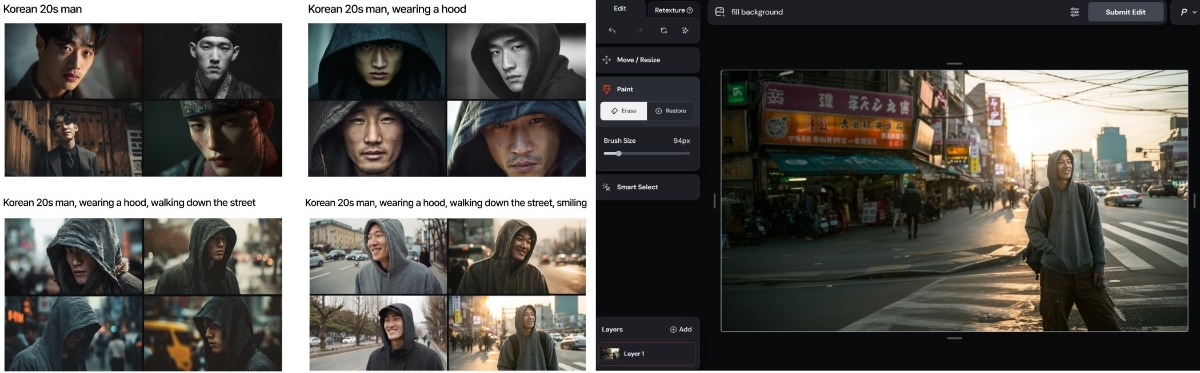Open the small sunlit-street backpack man image

(517, 333)
